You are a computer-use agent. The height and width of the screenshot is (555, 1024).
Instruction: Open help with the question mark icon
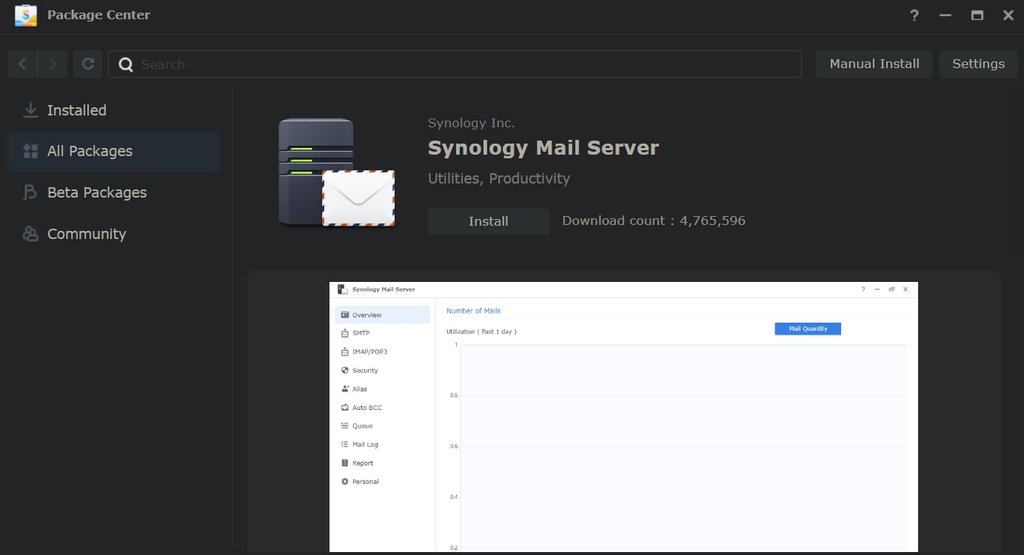914,16
